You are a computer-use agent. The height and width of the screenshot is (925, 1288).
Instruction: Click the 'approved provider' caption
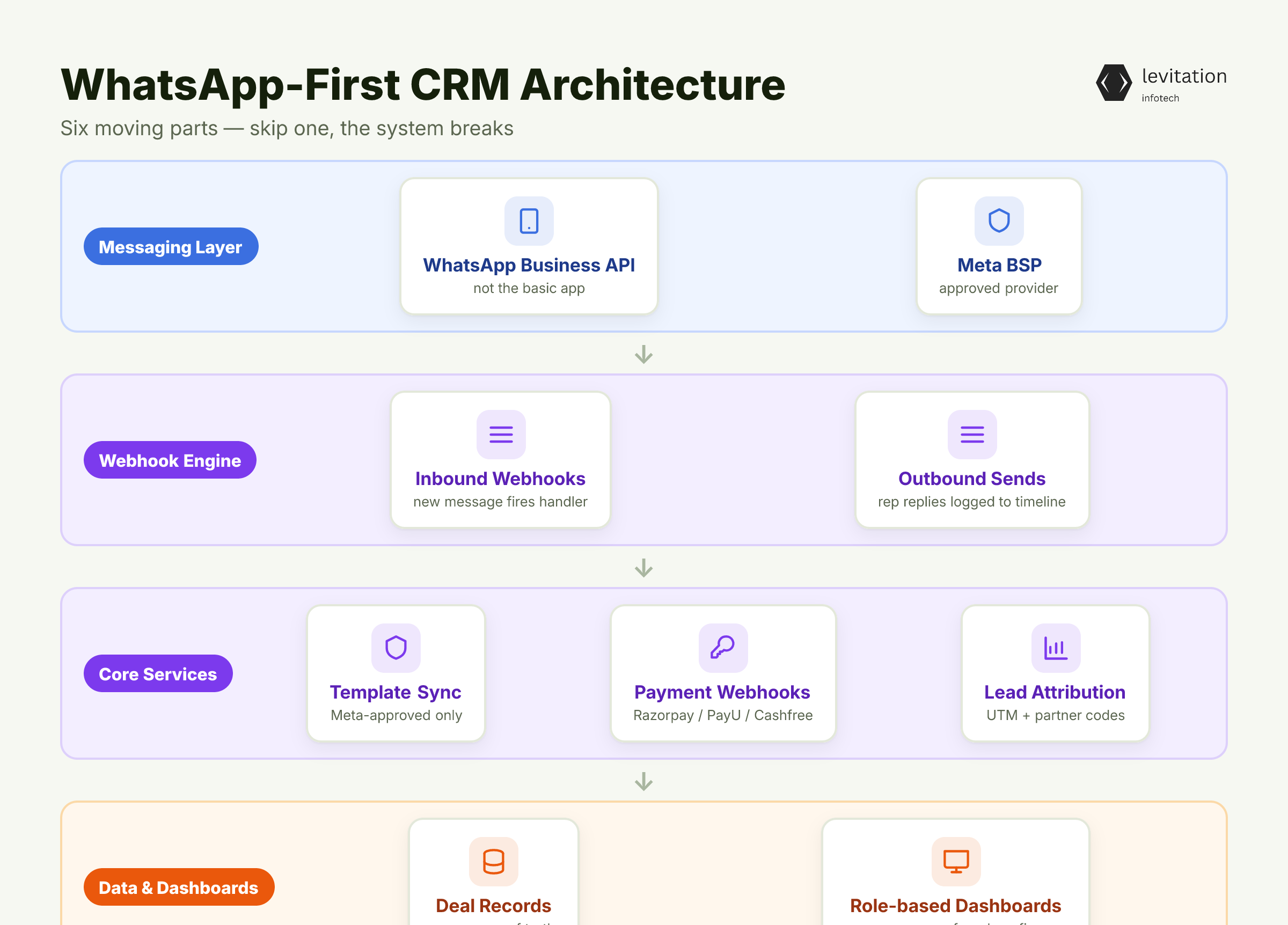tap(998, 289)
